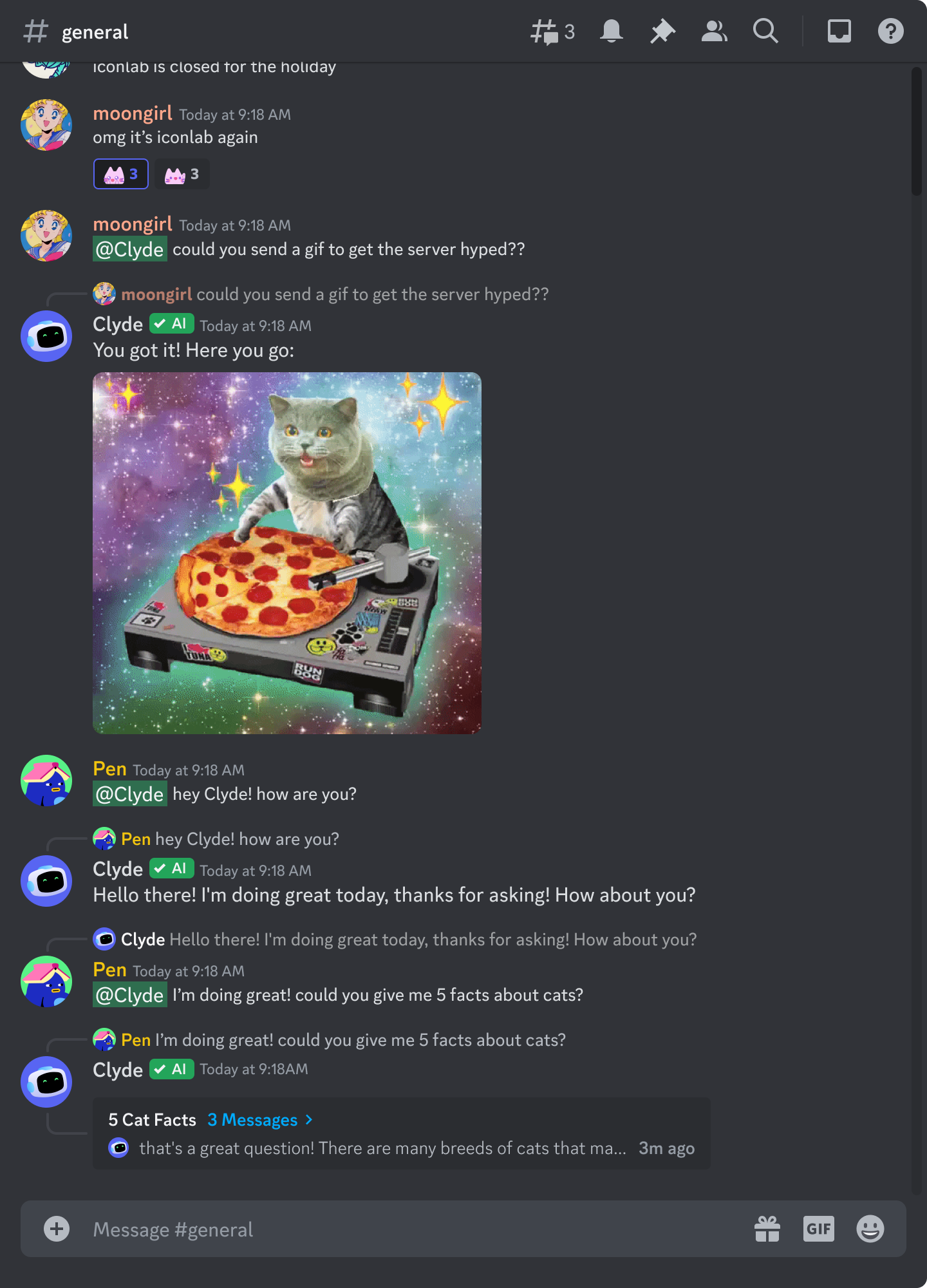Click the search magnifier icon
927x1288 pixels.
pos(765,32)
